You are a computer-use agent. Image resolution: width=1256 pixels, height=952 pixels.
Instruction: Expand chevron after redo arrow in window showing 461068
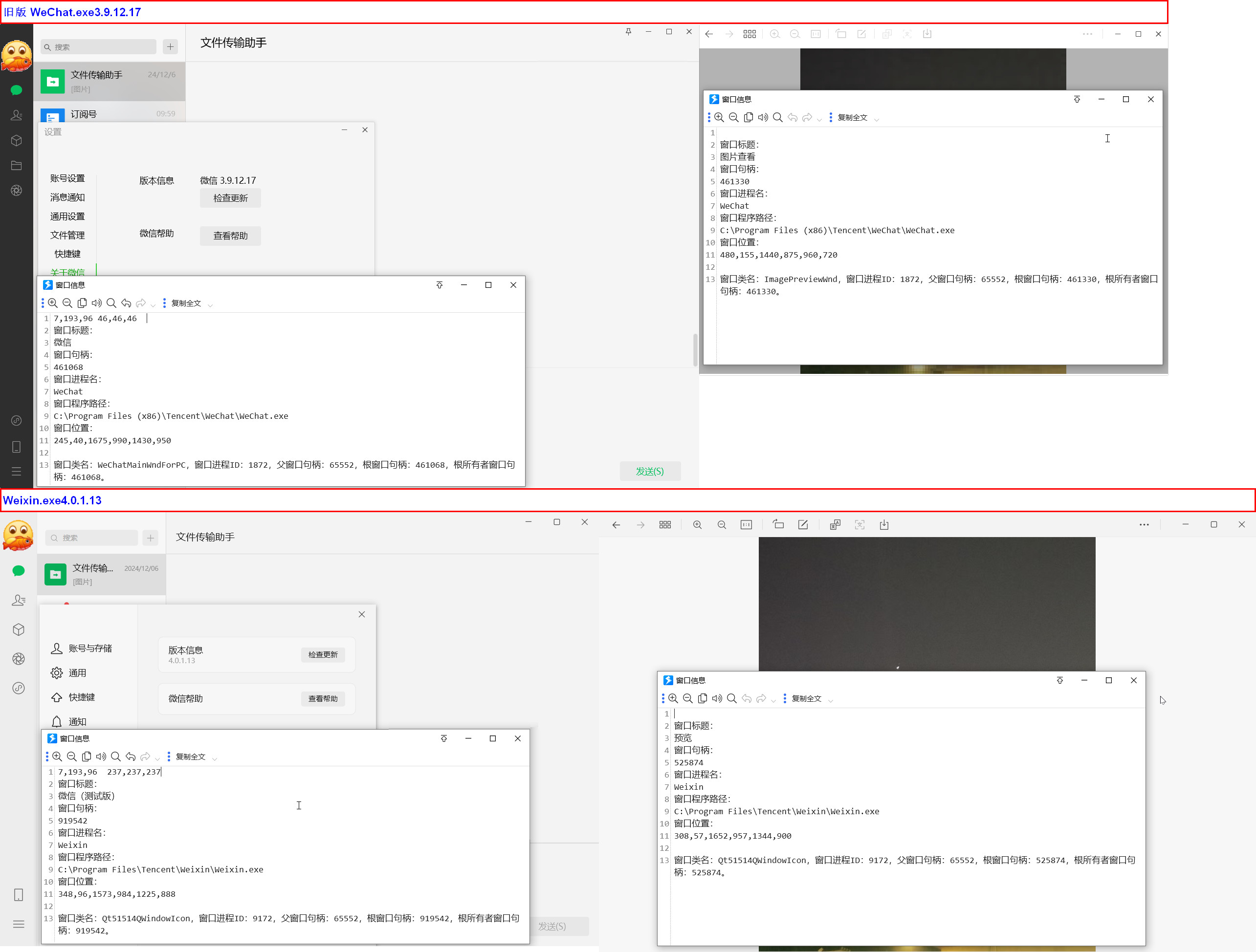(x=153, y=305)
